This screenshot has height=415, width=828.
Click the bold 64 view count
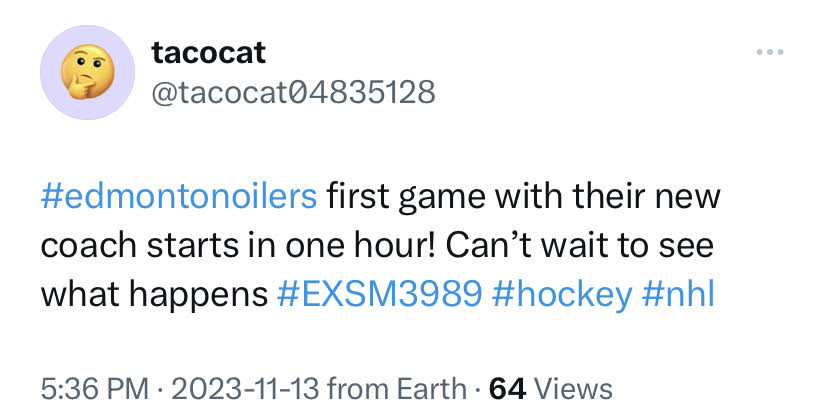click(x=507, y=387)
